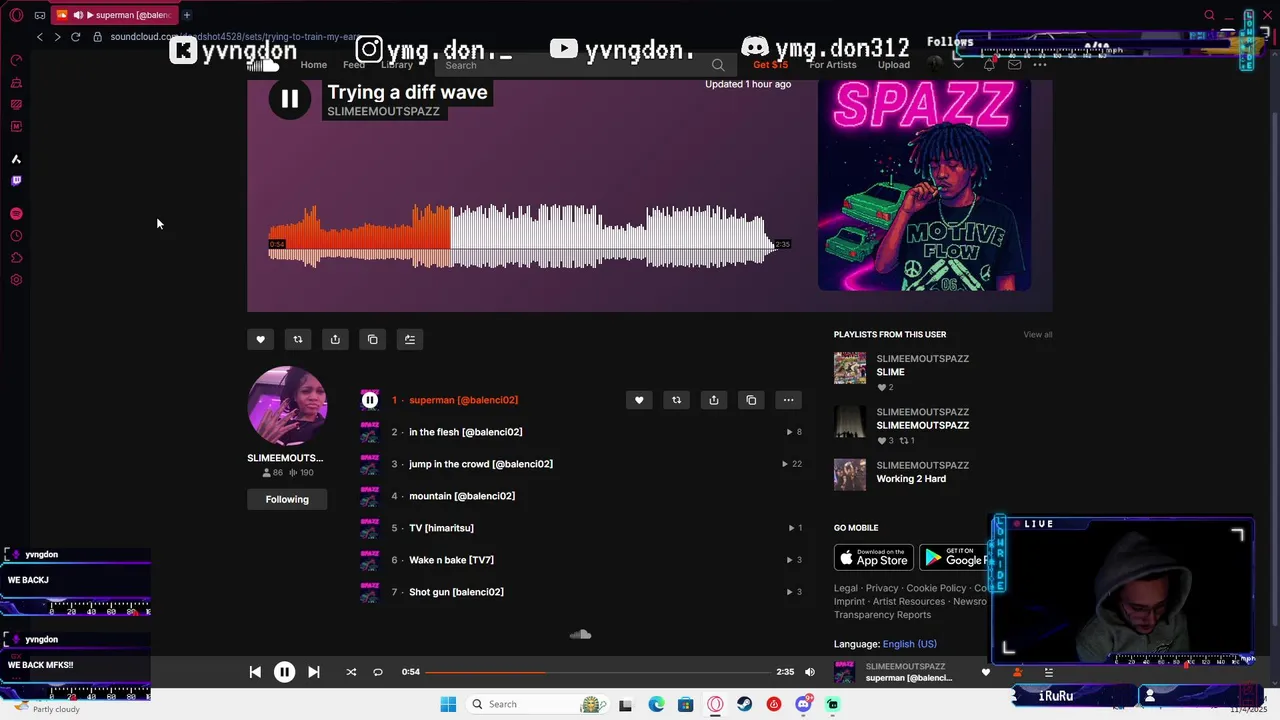Image resolution: width=1280 pixels, height=720 pixels.
Task: Go to the Library tab
Action: click(397, 65)
